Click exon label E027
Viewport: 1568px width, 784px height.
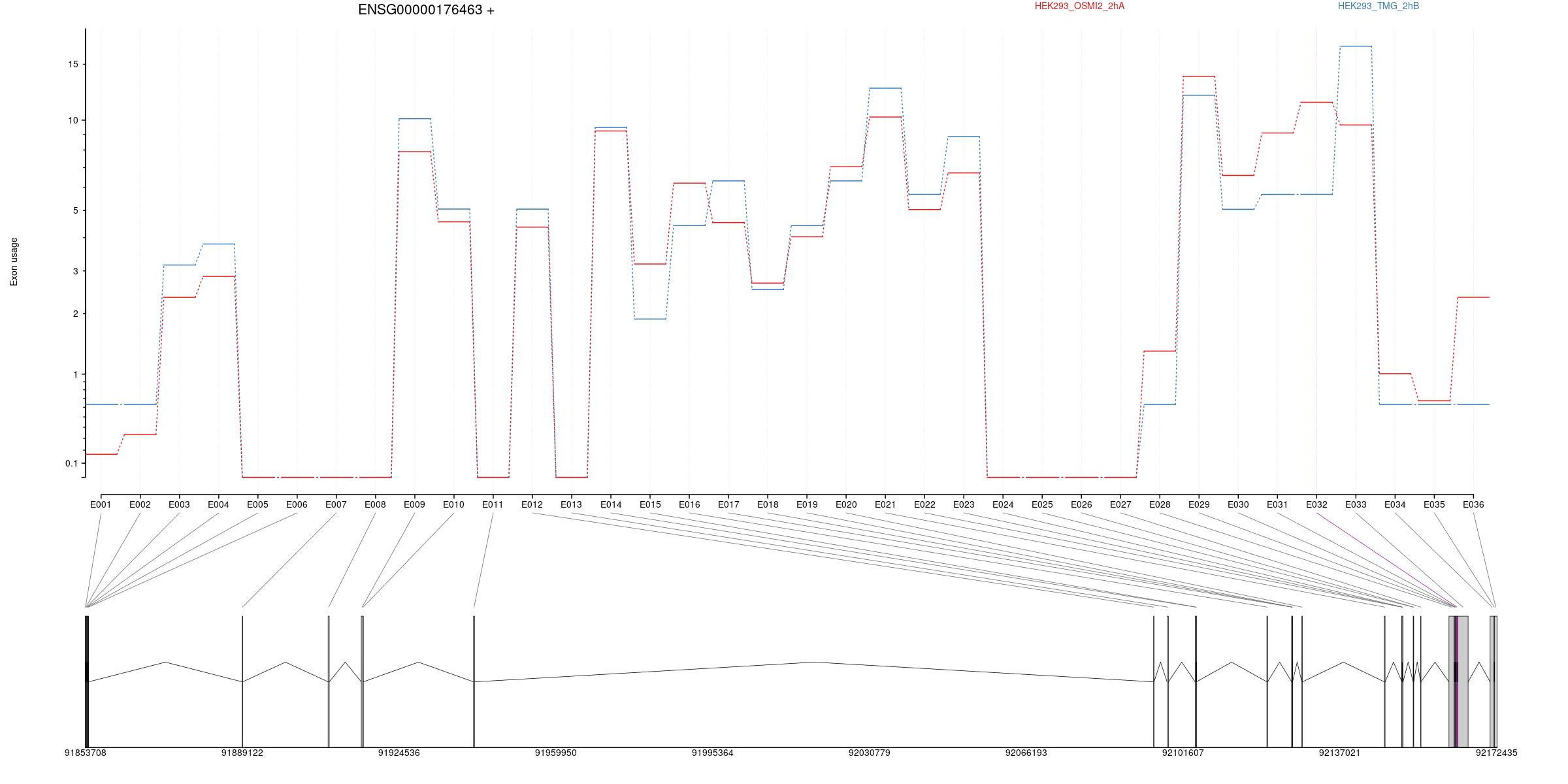[1120, 504]
